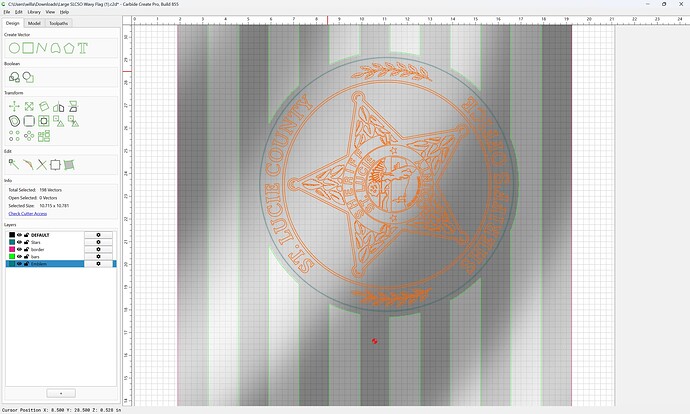Click the Check Cutter Access link

tap(28, 213)
